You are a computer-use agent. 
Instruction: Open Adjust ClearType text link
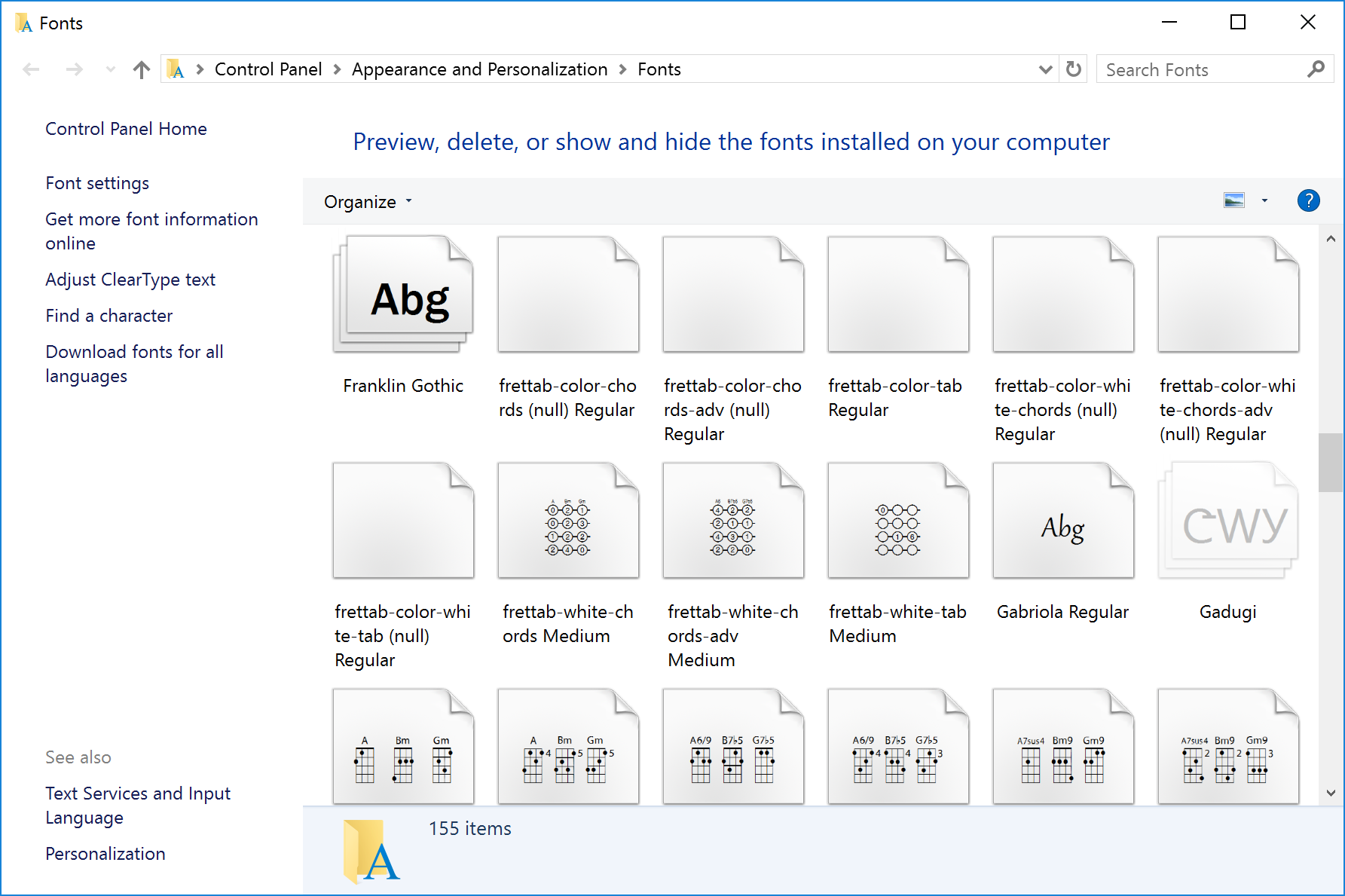pyautogui.click(x=130, y=280)
